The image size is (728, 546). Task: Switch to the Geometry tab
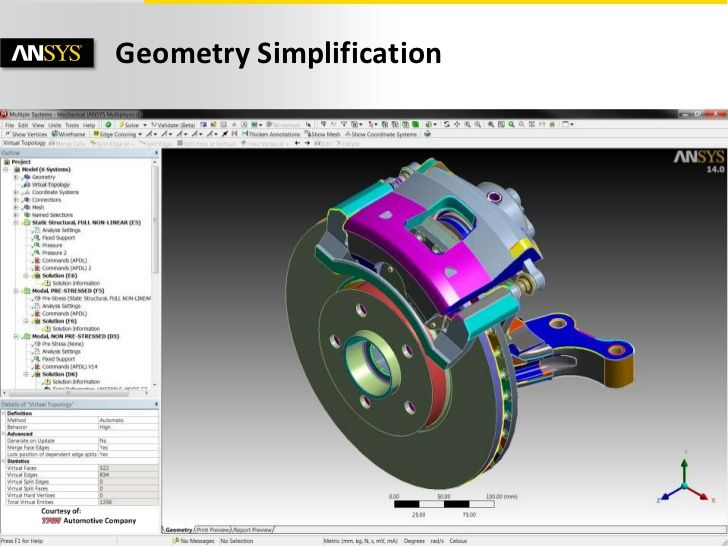click(x=178, y=530)
